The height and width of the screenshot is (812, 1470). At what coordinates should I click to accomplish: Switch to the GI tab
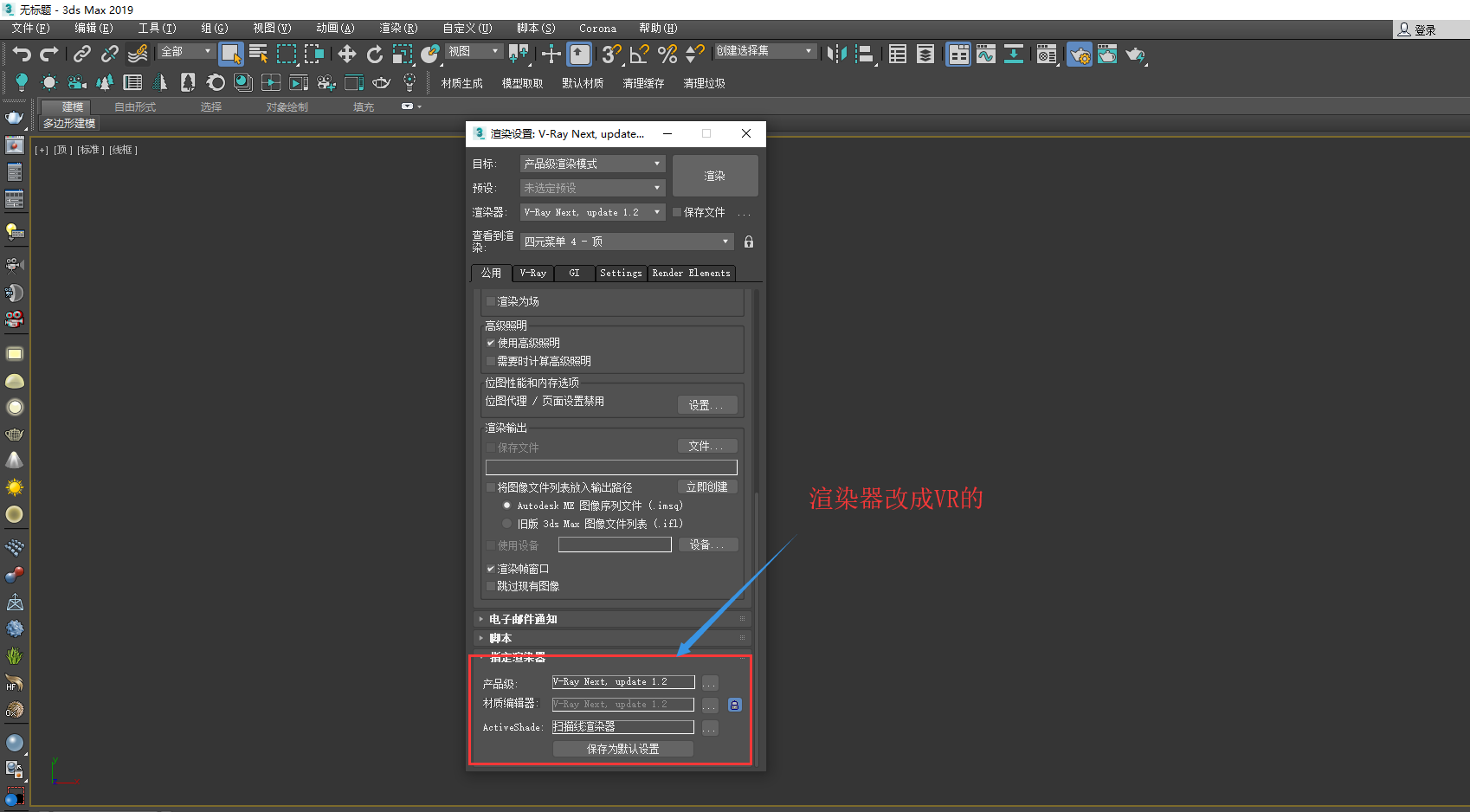coord(574,273)
